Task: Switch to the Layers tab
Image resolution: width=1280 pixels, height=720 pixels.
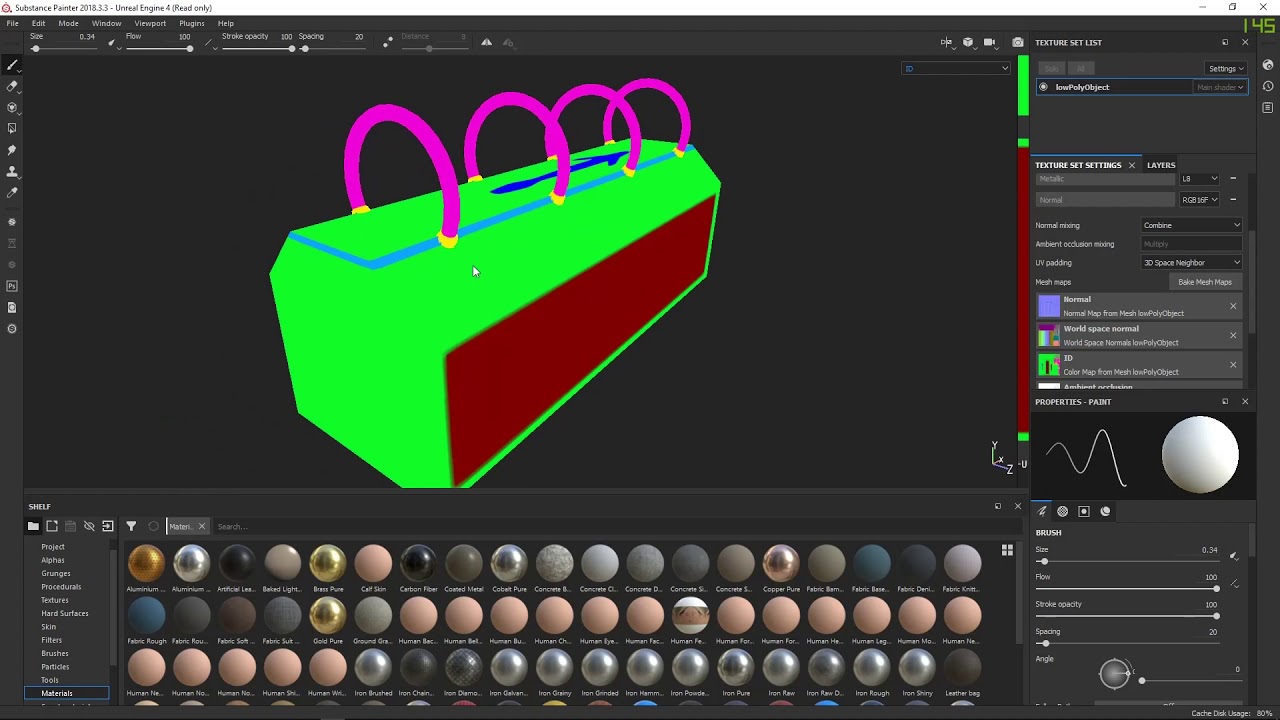Action: pos(1161,165)
